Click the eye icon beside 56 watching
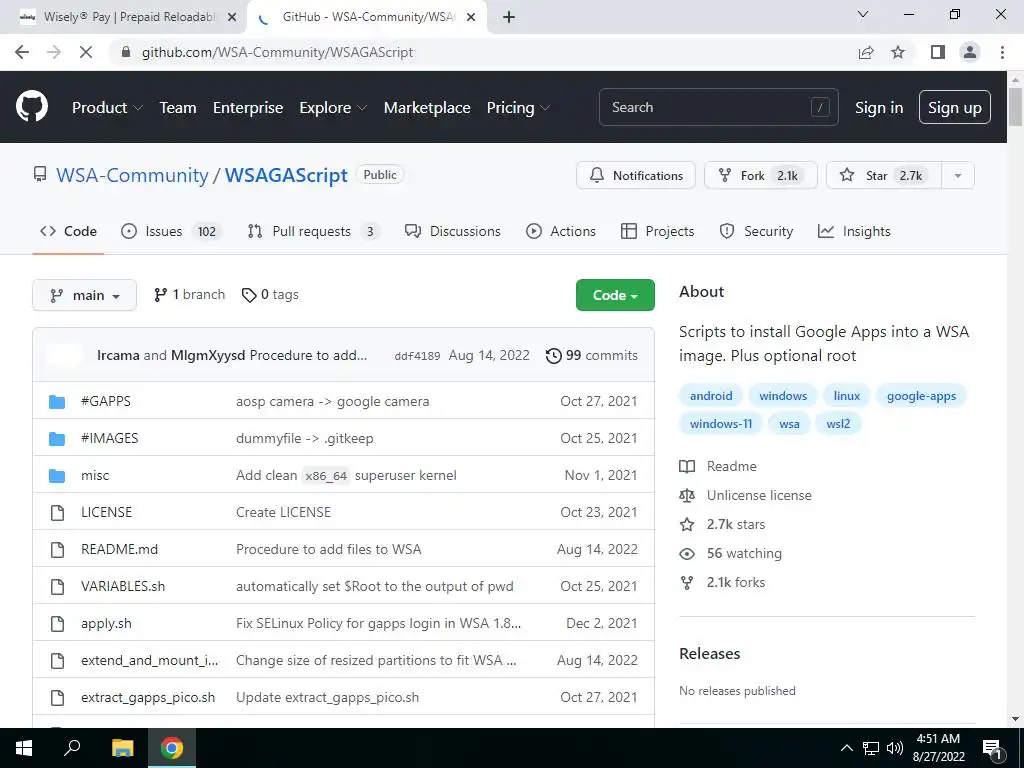Image resolution: width=1024 pixels, height=768 pixels. tap(687, 554)
